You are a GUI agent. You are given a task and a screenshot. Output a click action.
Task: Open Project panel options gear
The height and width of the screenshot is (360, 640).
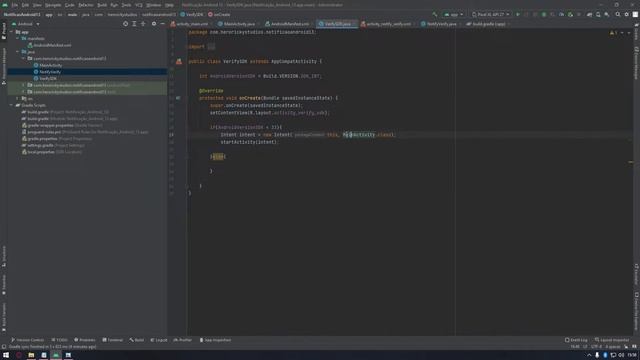pyautogui.click(x=154, y=24)
